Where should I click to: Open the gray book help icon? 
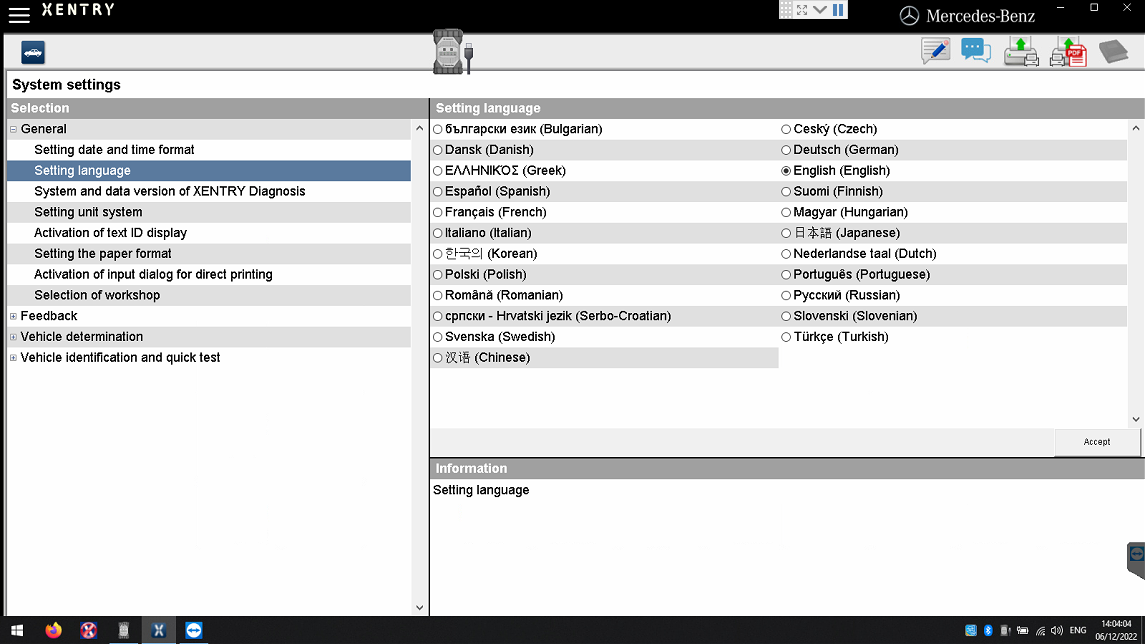click(x=1113, y=51)
